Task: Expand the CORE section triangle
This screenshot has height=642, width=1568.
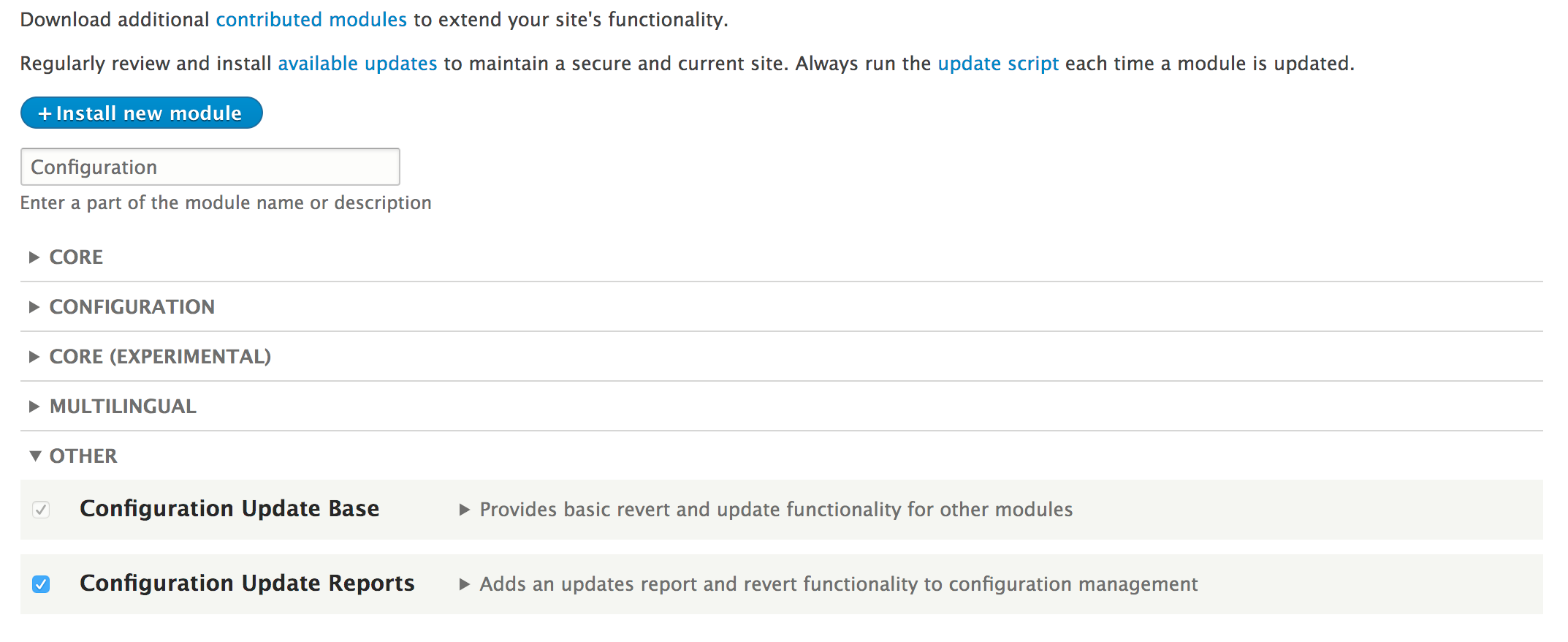Action: [34, 257]
